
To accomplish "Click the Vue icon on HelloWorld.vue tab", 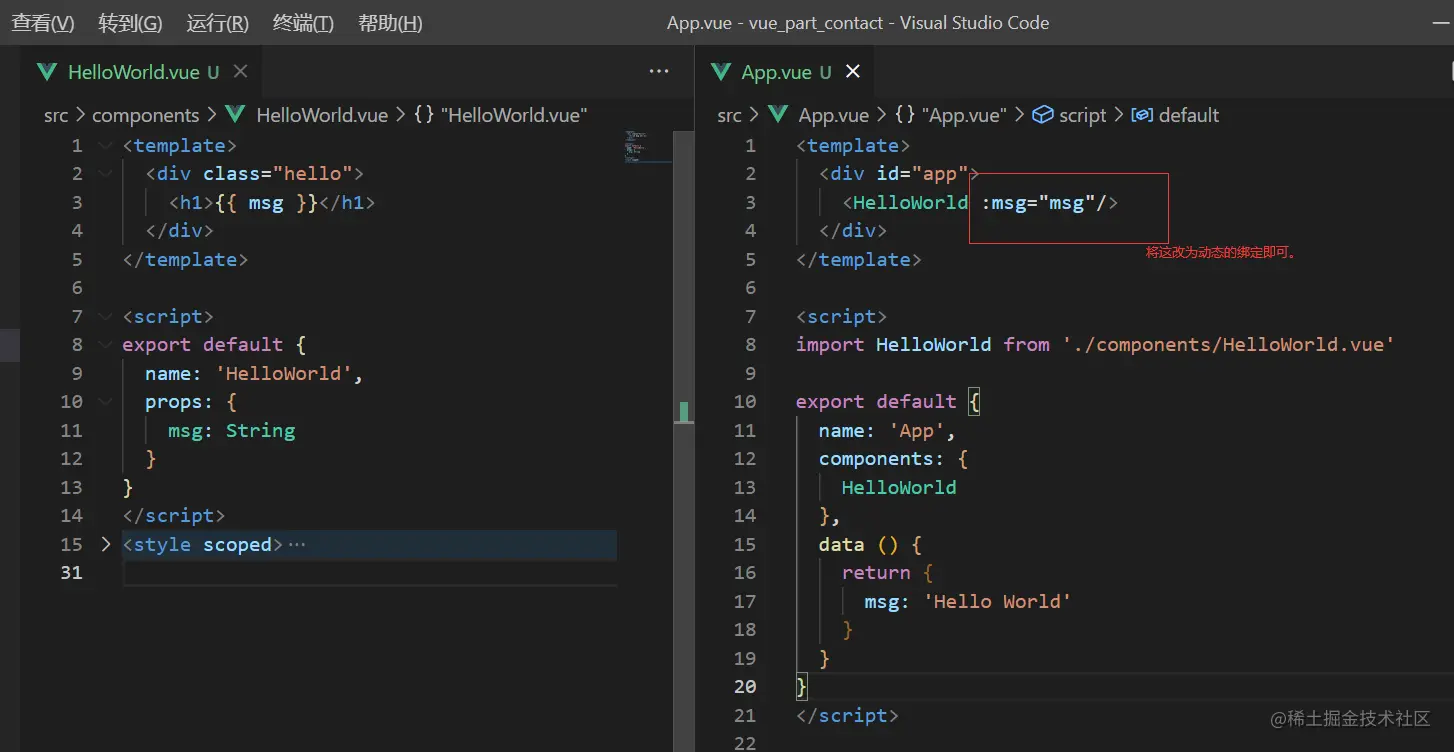I will click(x=47, y=72).
